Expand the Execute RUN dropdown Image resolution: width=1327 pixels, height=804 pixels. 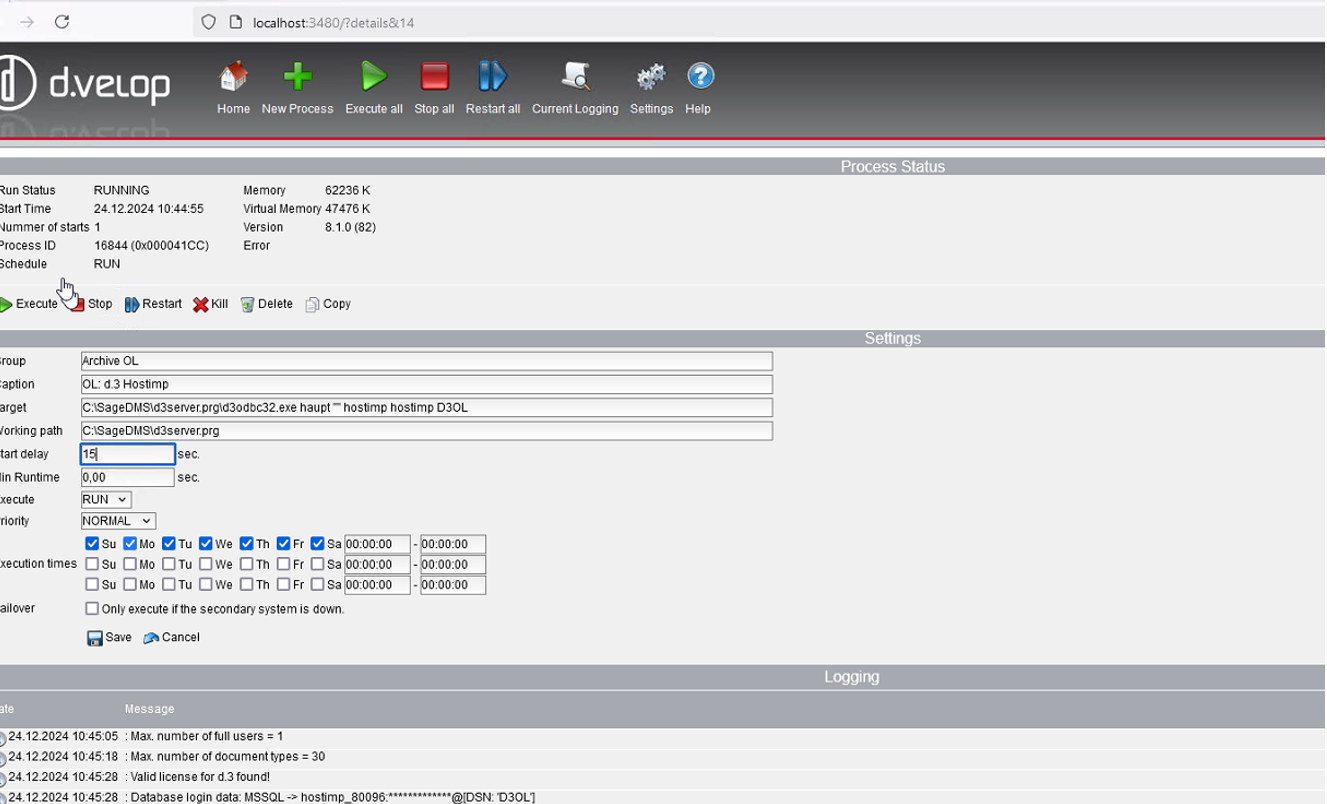(x=106, y=499)
